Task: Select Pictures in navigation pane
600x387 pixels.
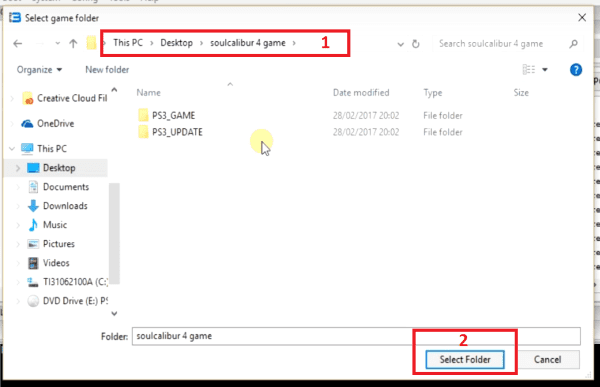Action: click(x=59, y=244)
